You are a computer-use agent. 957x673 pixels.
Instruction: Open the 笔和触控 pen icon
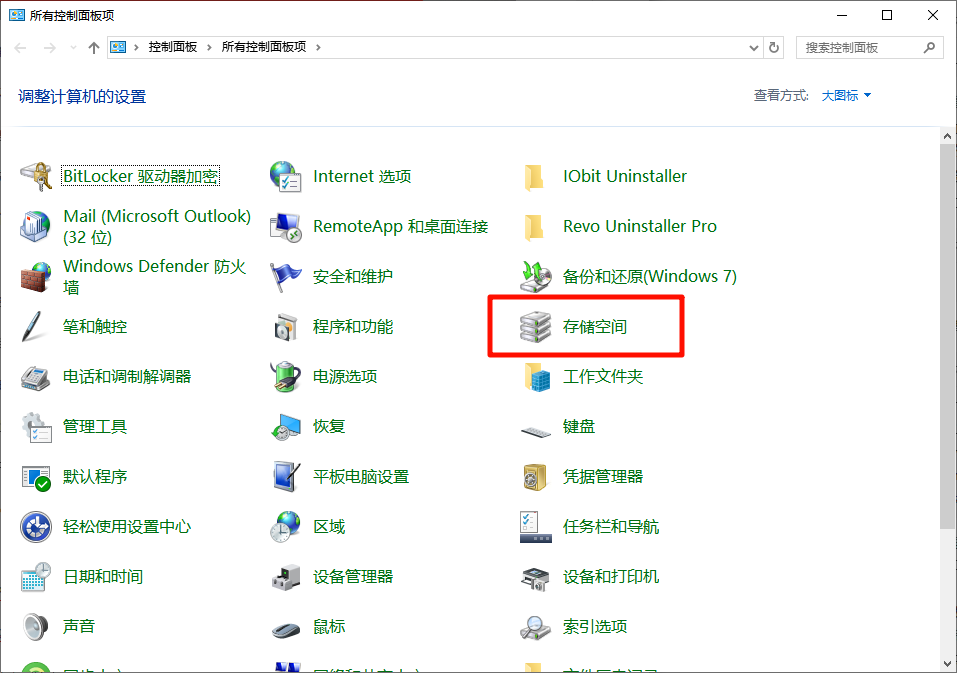tap(32, 326)
